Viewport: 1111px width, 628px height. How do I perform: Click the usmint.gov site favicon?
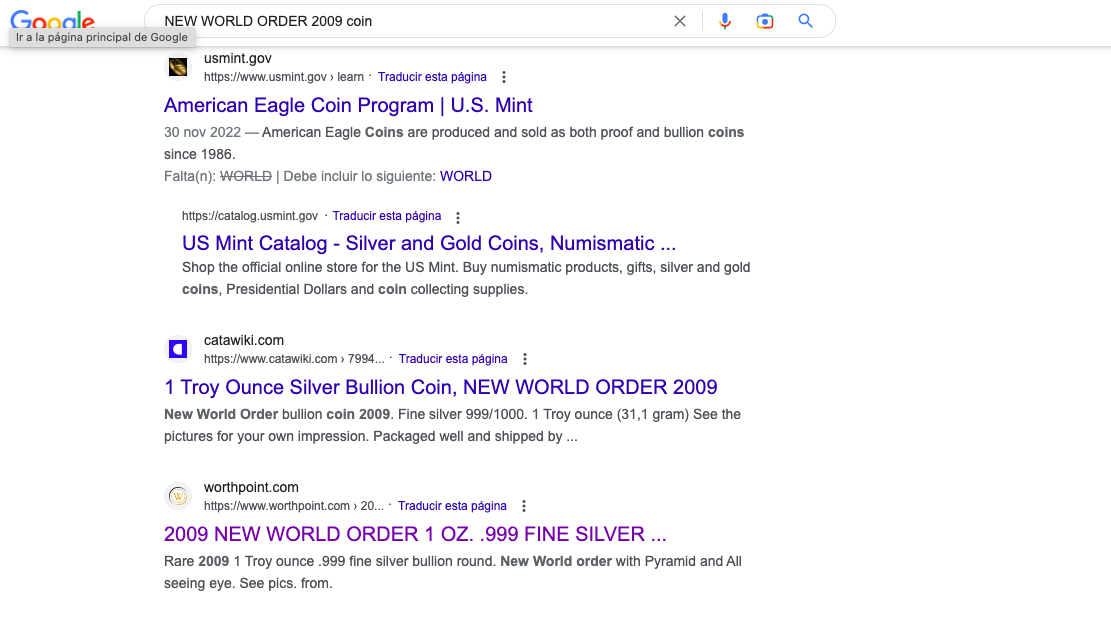pyautogui.click(x=177, y=67)
